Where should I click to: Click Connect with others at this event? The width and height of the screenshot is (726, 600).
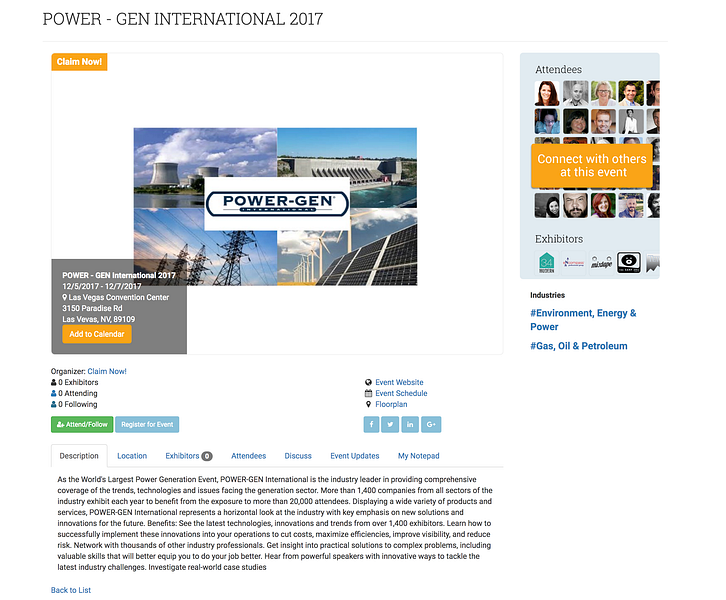coord(592,166)
